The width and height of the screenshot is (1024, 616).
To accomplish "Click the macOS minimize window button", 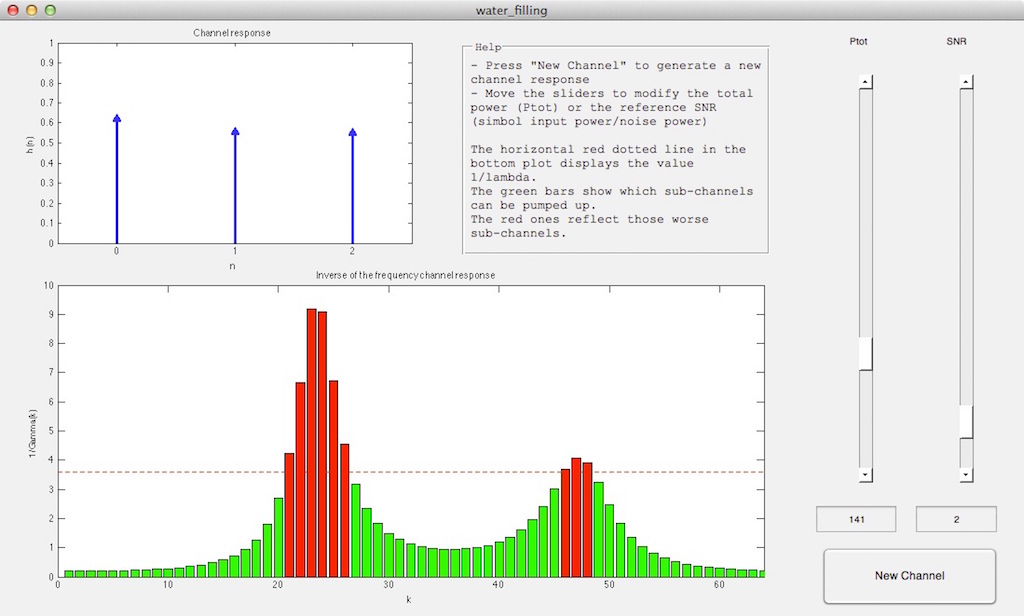I will [31, 10].
